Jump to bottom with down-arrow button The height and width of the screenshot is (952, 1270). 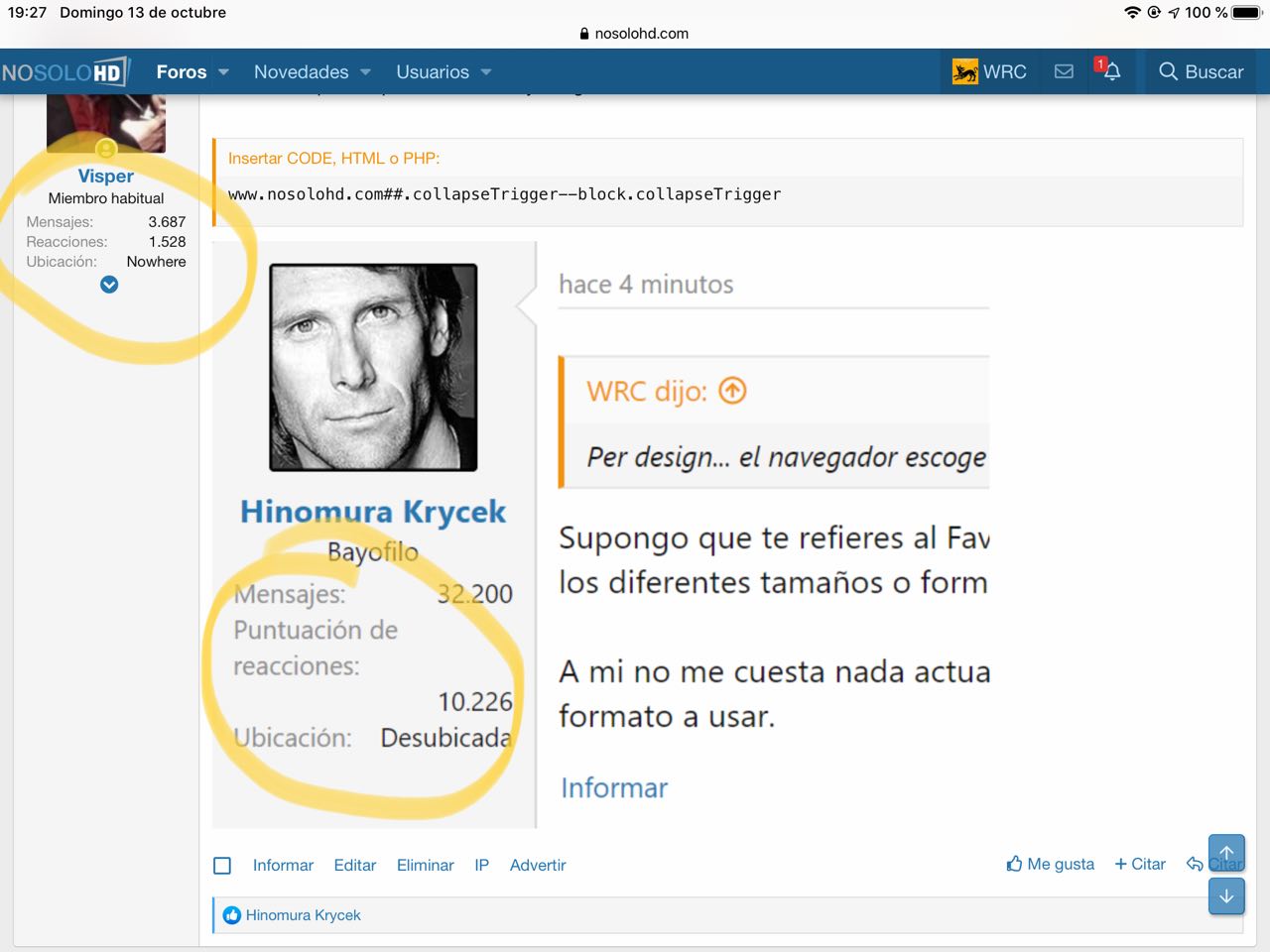[1226, 896]
